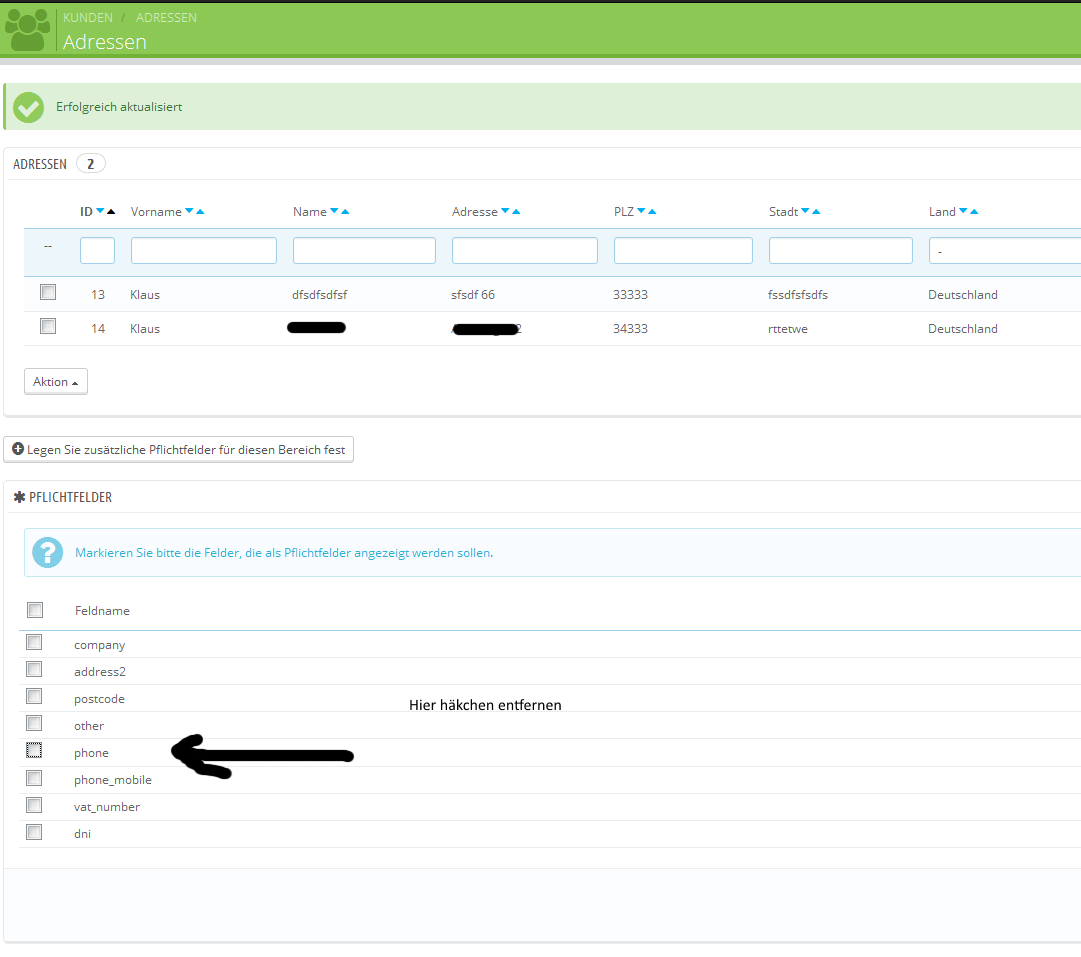Click the Feldname column header
1081x957 pixels.
point(102,610)
